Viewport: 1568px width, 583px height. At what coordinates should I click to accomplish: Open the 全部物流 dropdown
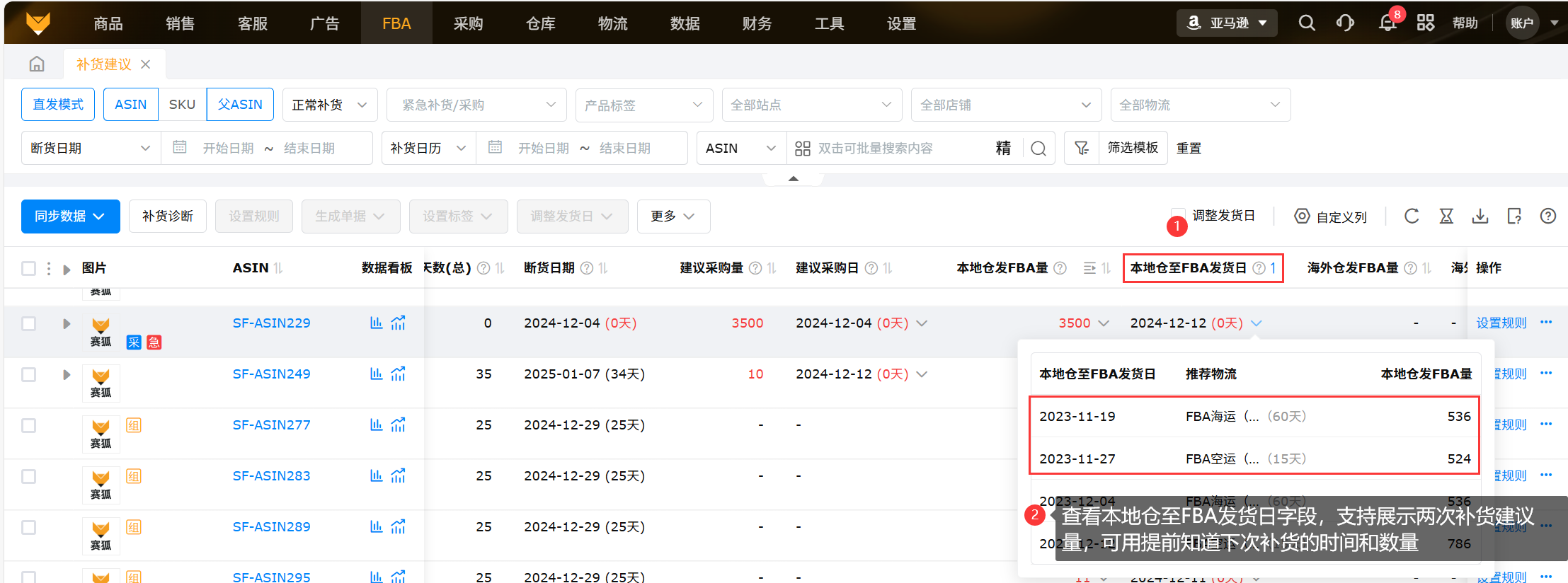(x=1201, y=105)
